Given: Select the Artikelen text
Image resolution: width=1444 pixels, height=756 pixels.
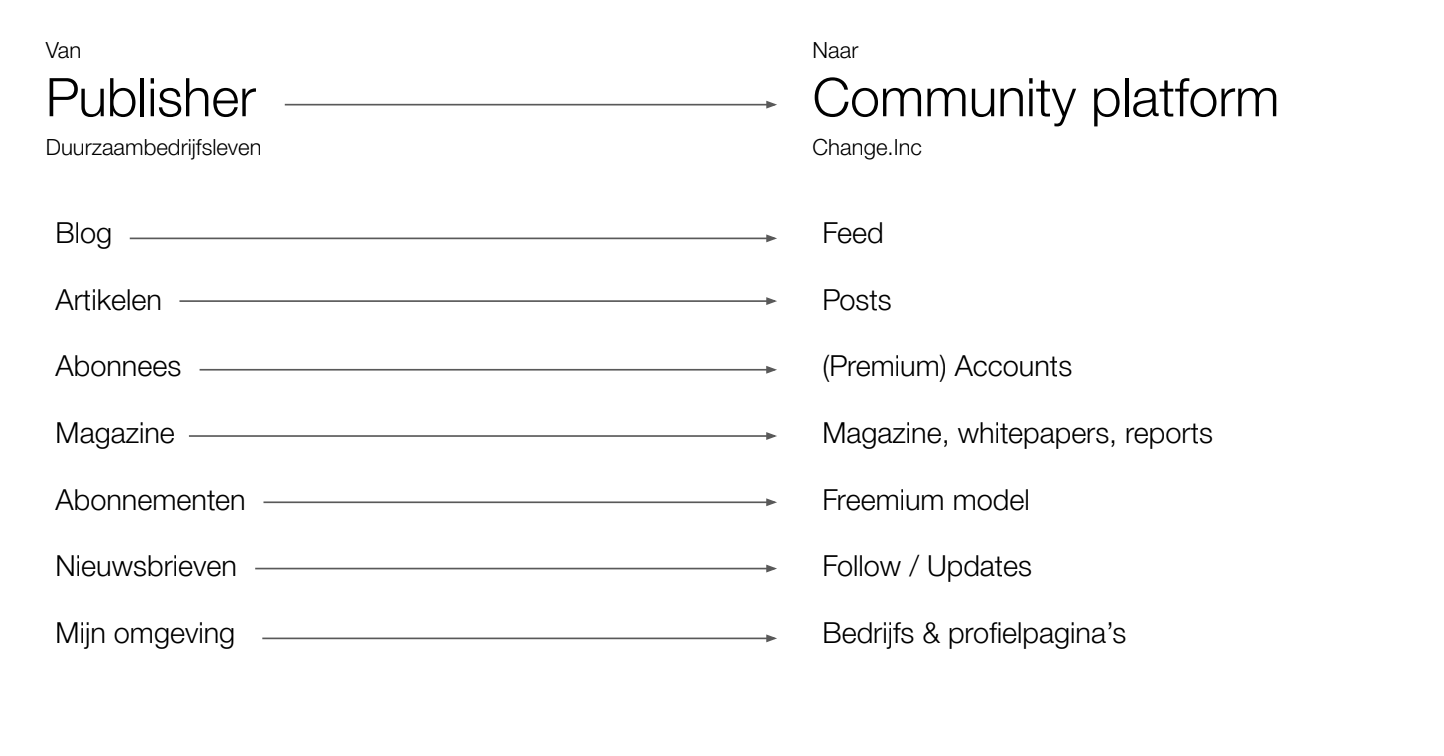Looking at the screenshot, I should (108, 301).
